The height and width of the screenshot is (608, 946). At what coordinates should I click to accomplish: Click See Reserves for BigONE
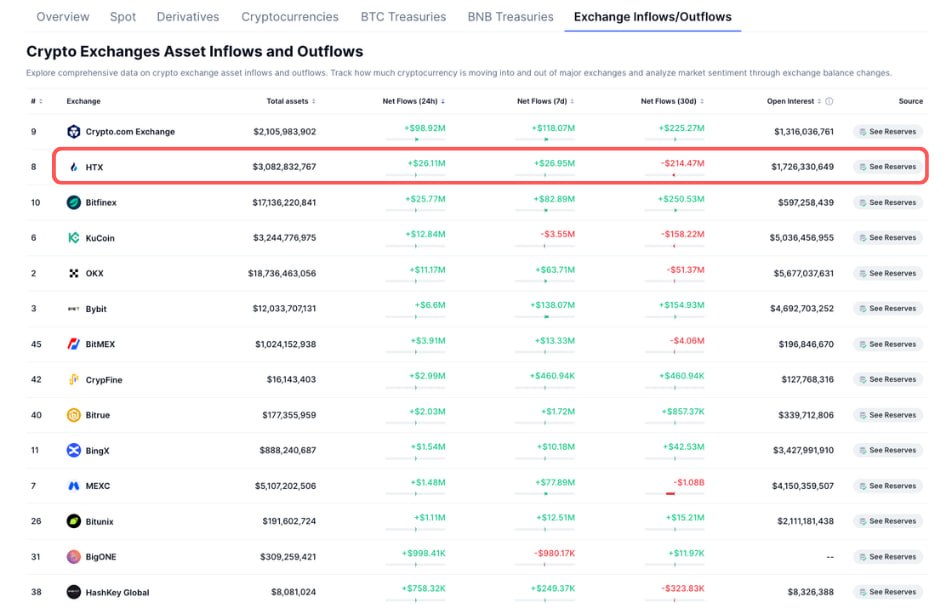887,557
